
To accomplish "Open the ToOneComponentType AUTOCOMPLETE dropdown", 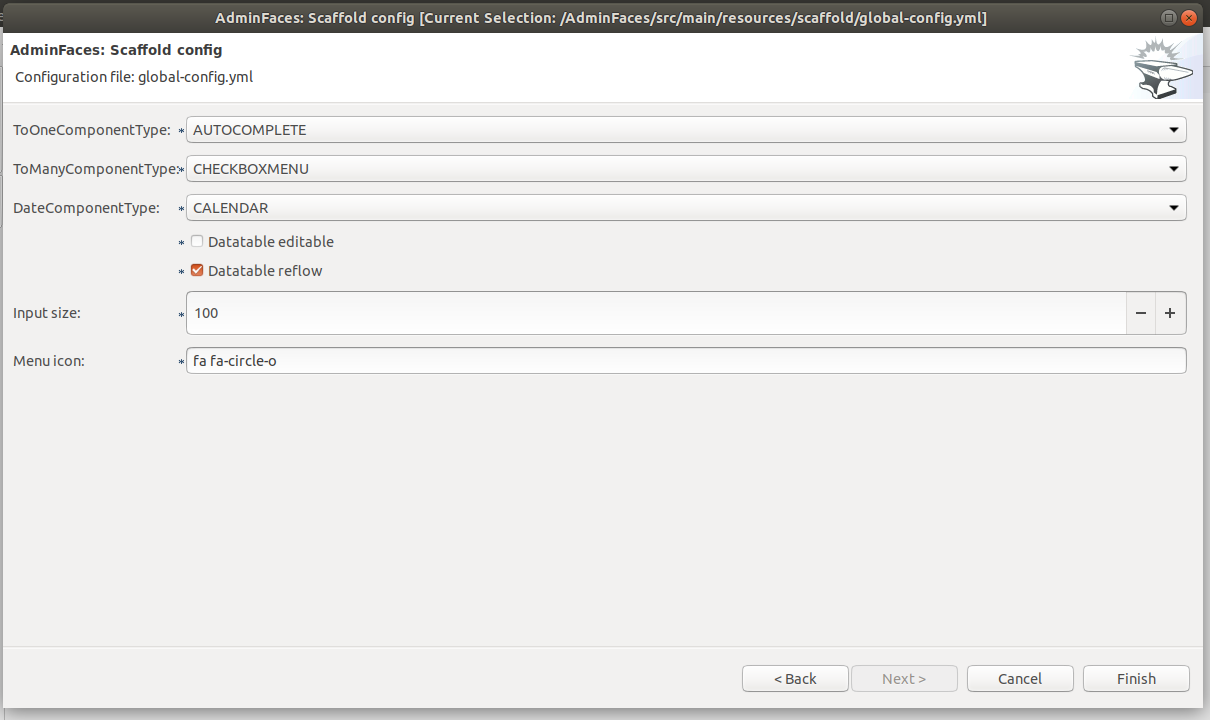I will point(686,130).
